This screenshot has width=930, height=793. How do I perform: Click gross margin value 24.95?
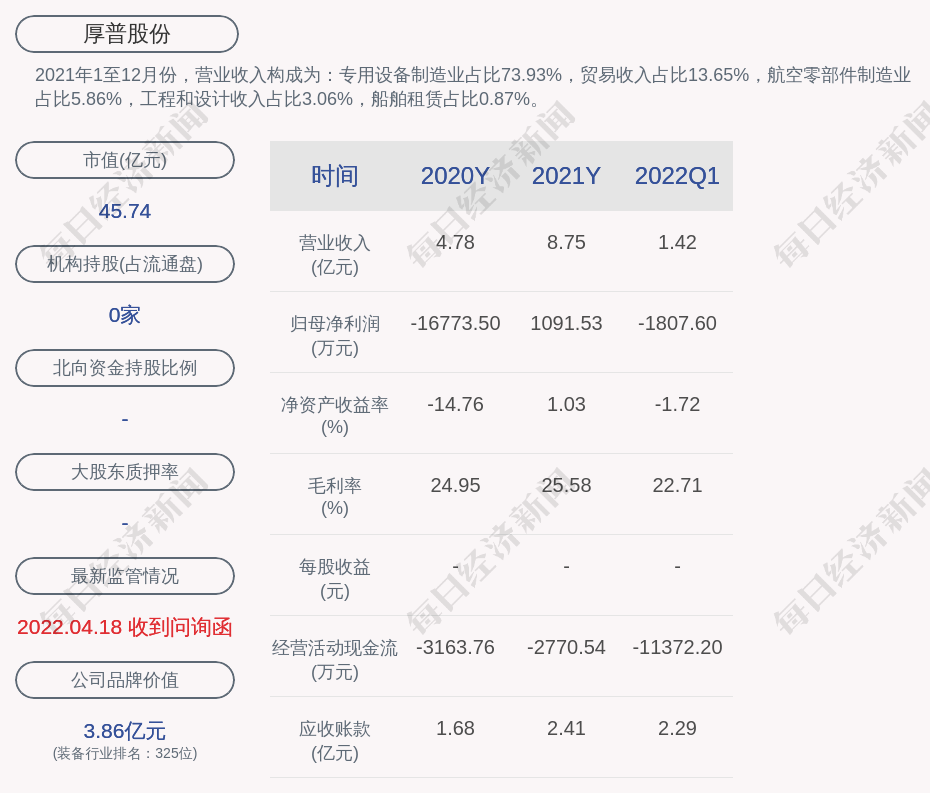(455, 485)
